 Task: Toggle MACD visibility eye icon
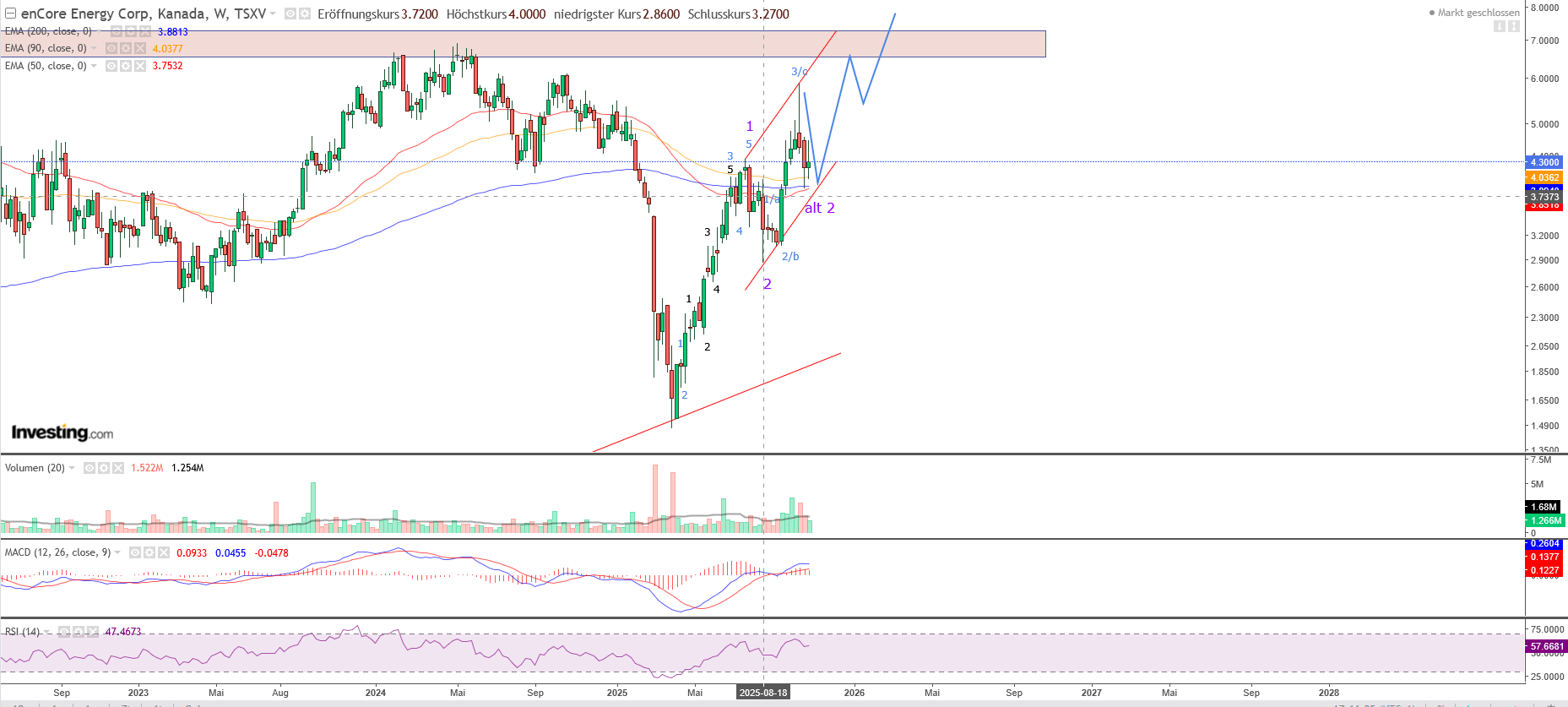(x=135, y=553)
